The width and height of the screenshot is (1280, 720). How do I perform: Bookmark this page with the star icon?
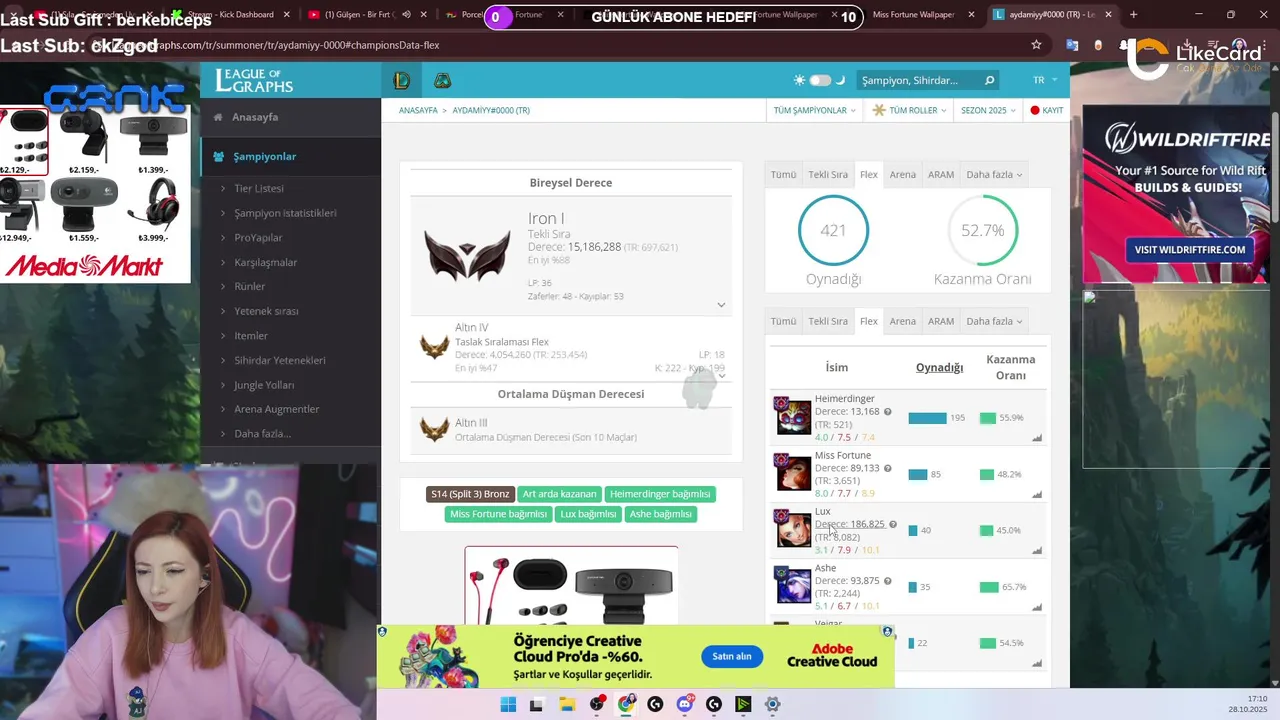1036,45
